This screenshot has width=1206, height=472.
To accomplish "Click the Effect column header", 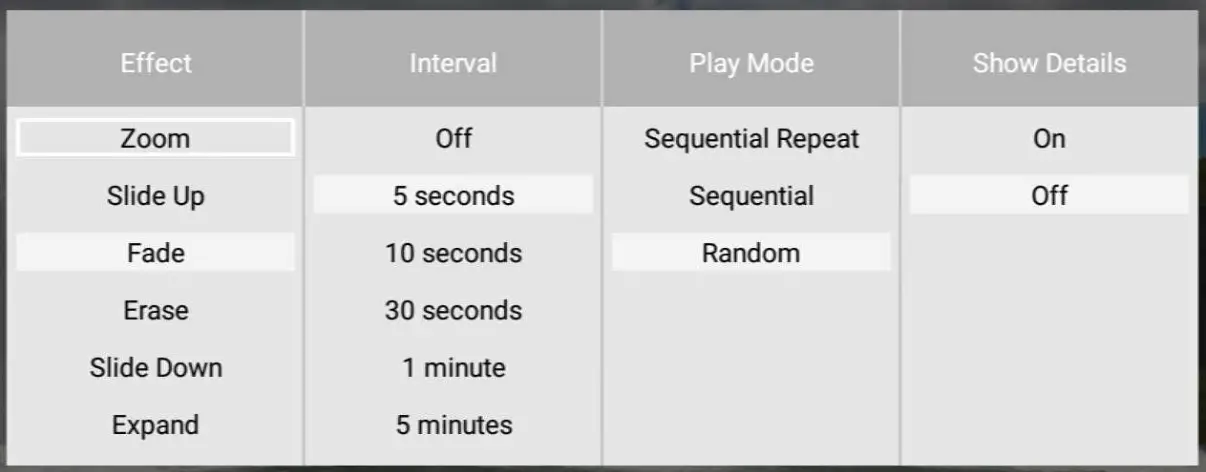I will point(155,63).
